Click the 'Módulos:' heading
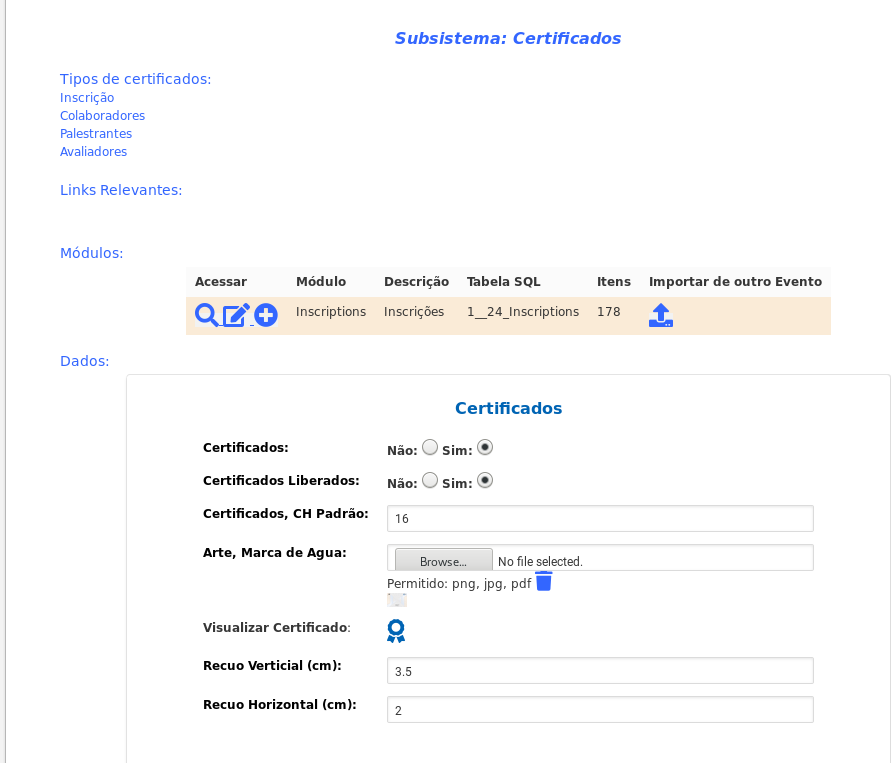The height and width of the screenshot is (763, 891). click(x=91, y=253)
